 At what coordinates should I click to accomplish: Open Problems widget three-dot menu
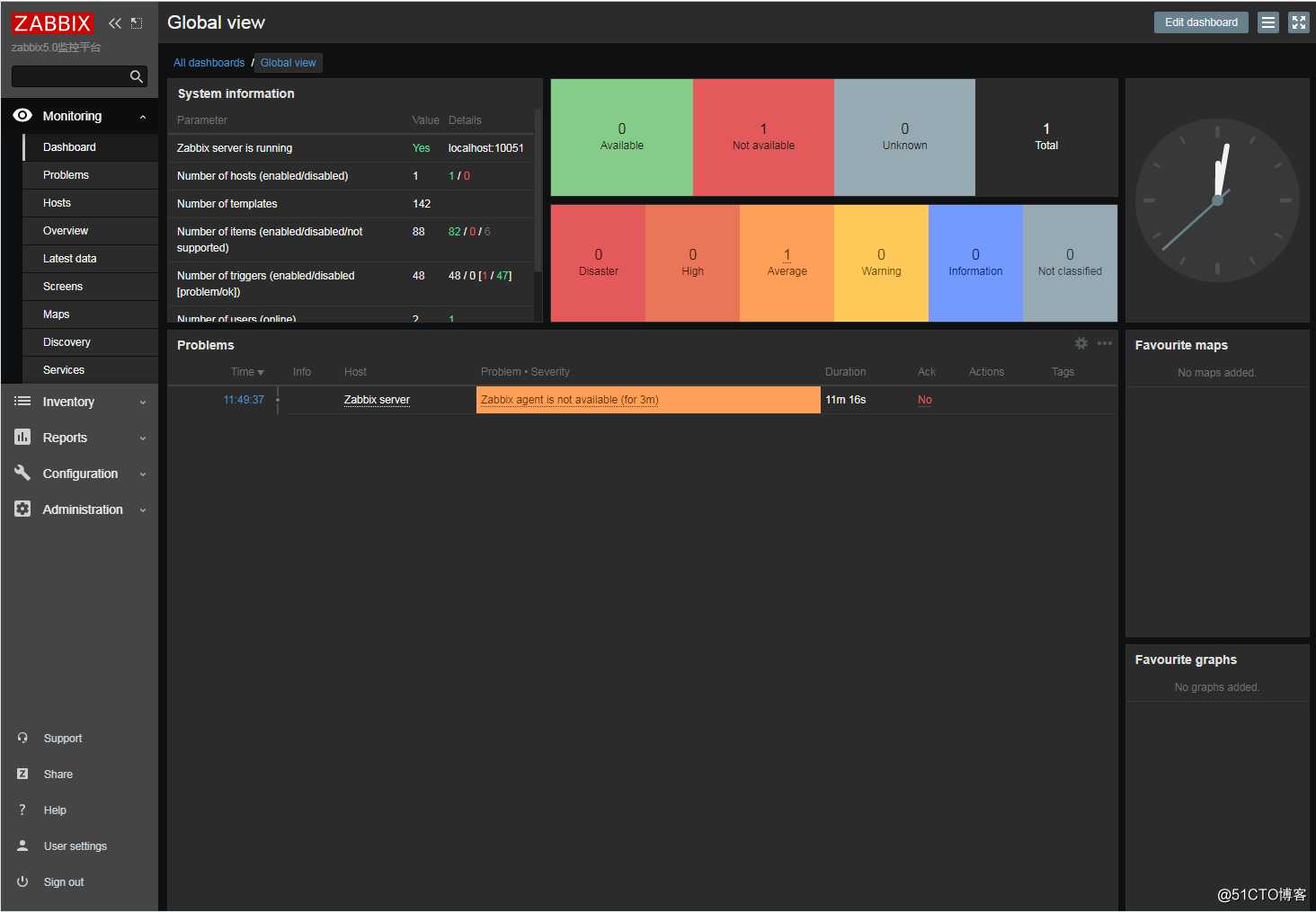(x=1105, y=343)
